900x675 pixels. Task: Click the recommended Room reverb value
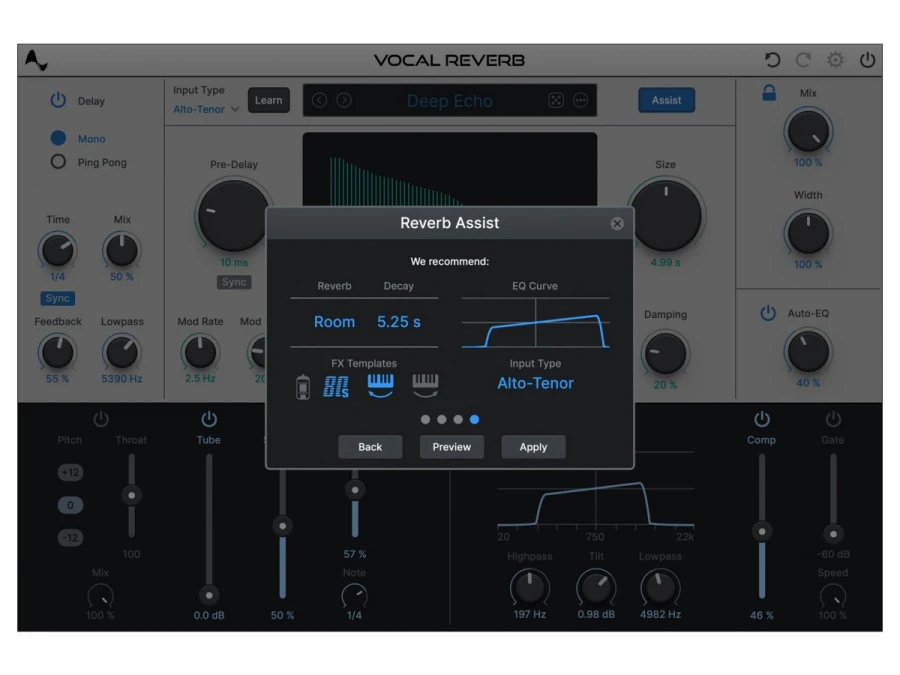pyautogui.click(x=334, y=322)
